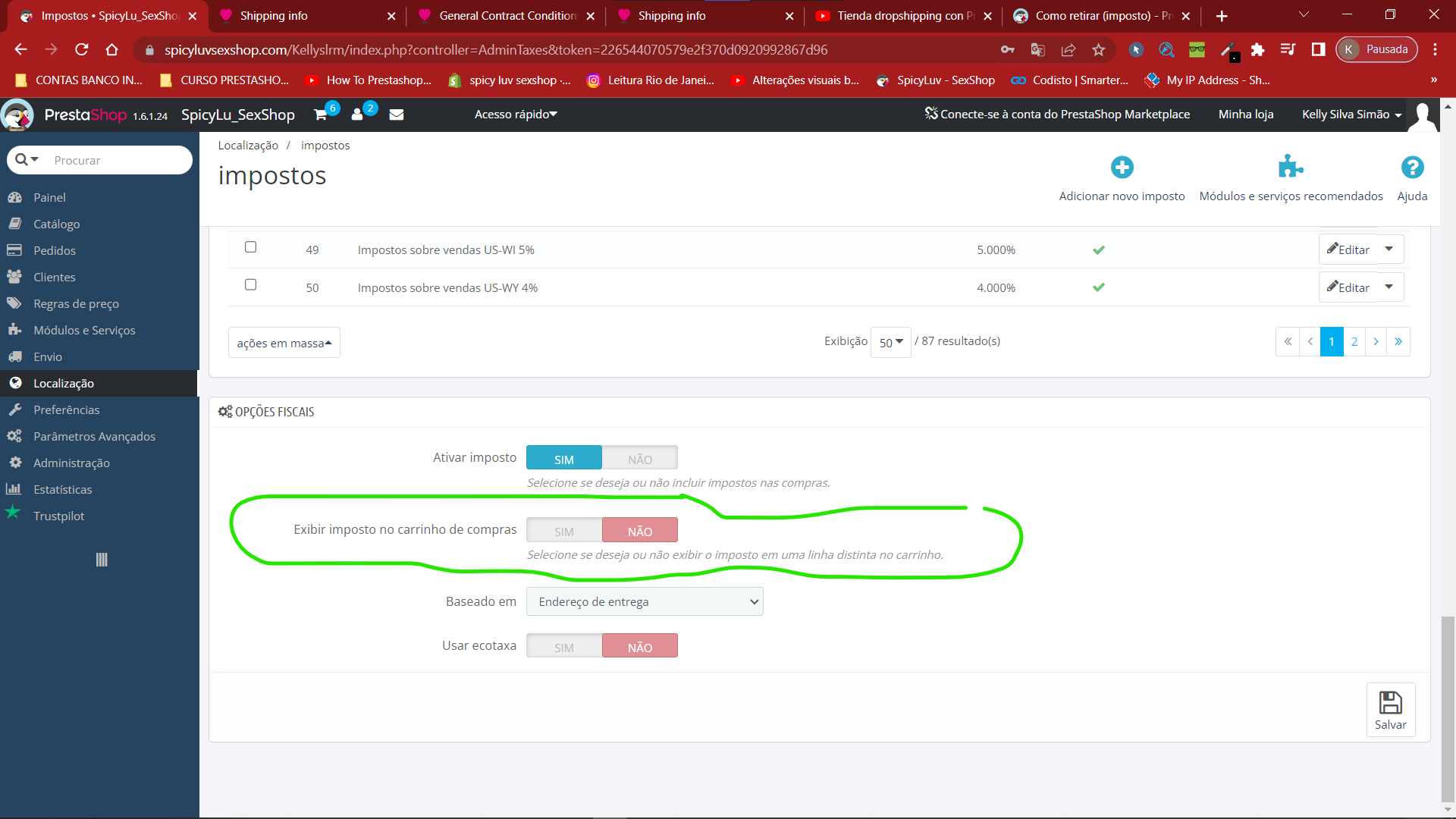Expand the browser tab search chevron

click(1304, 14)
